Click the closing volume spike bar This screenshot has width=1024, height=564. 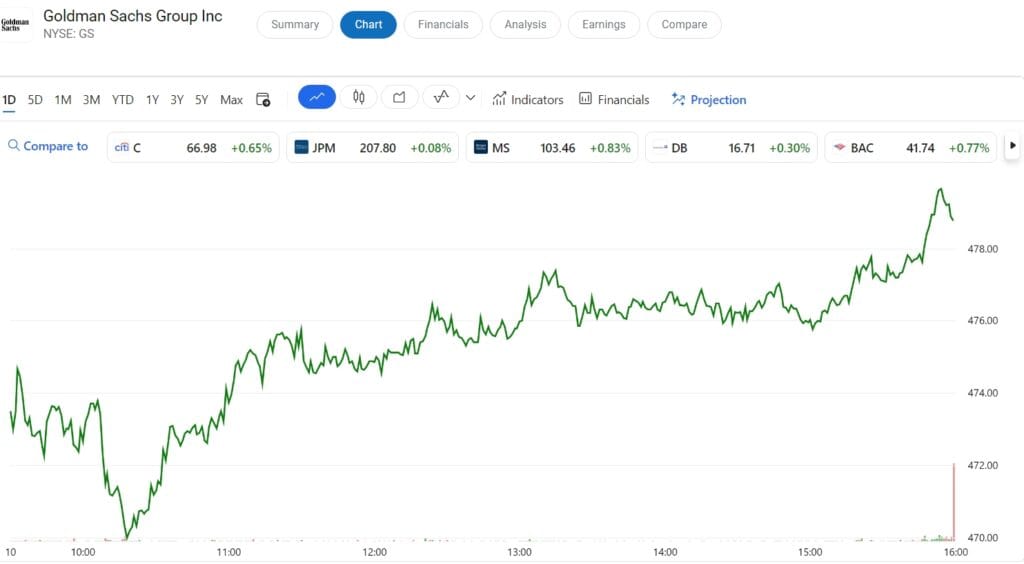[954, 501]
